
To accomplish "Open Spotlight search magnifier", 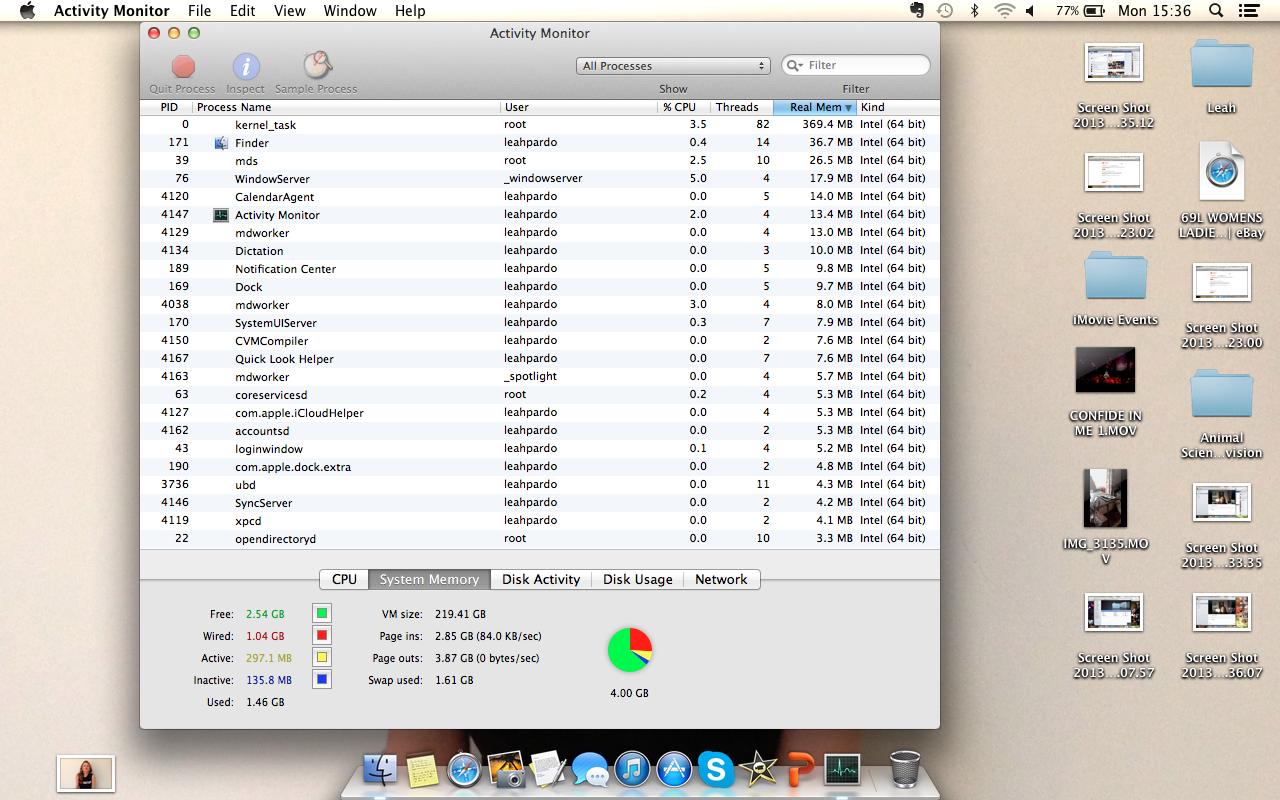I will click(x=1216, y=11).
